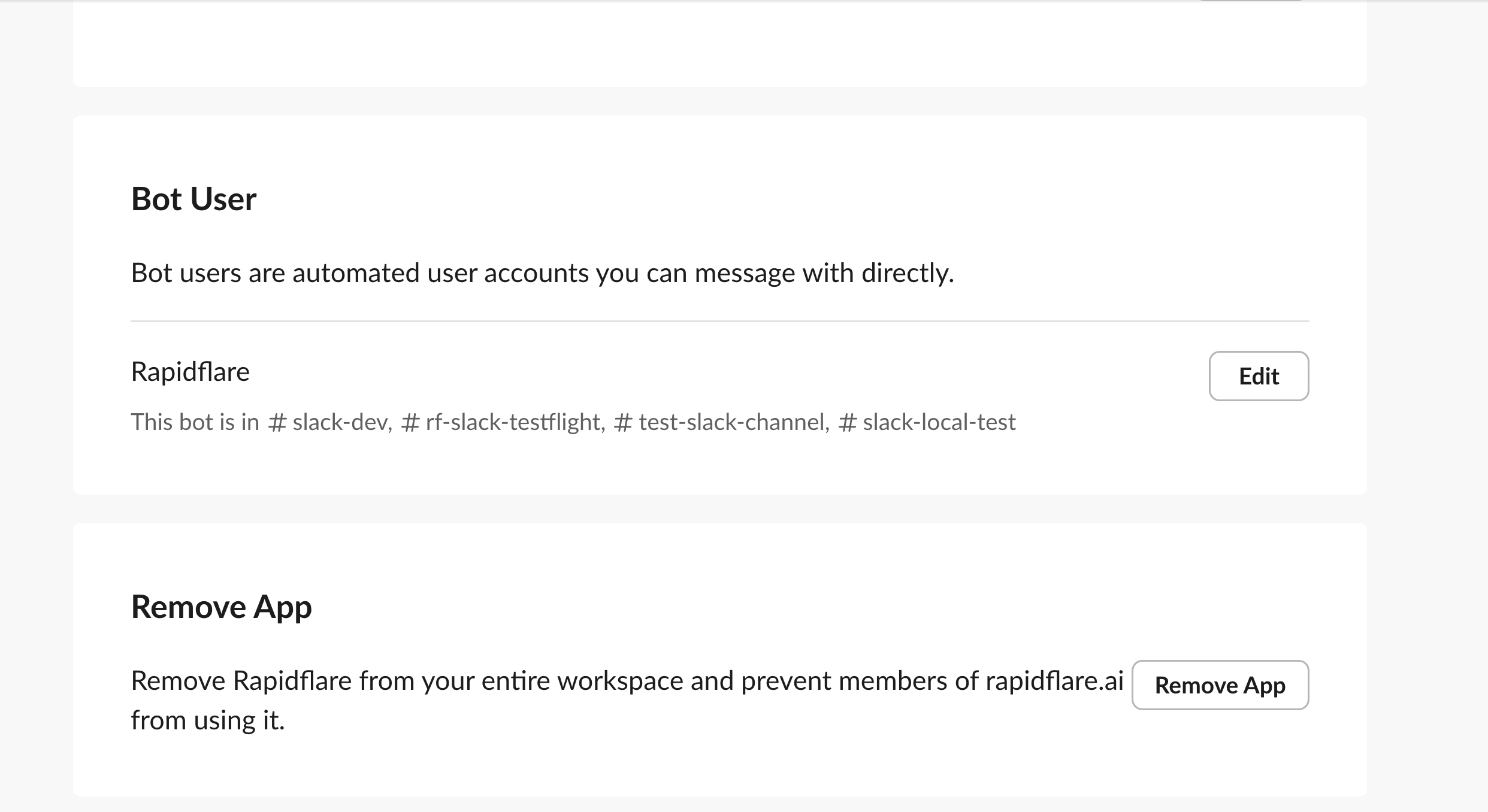Image resolution: width=1488 pixels, height=812 pixels.
Task: Click the bot users description text
Action: 543,273
